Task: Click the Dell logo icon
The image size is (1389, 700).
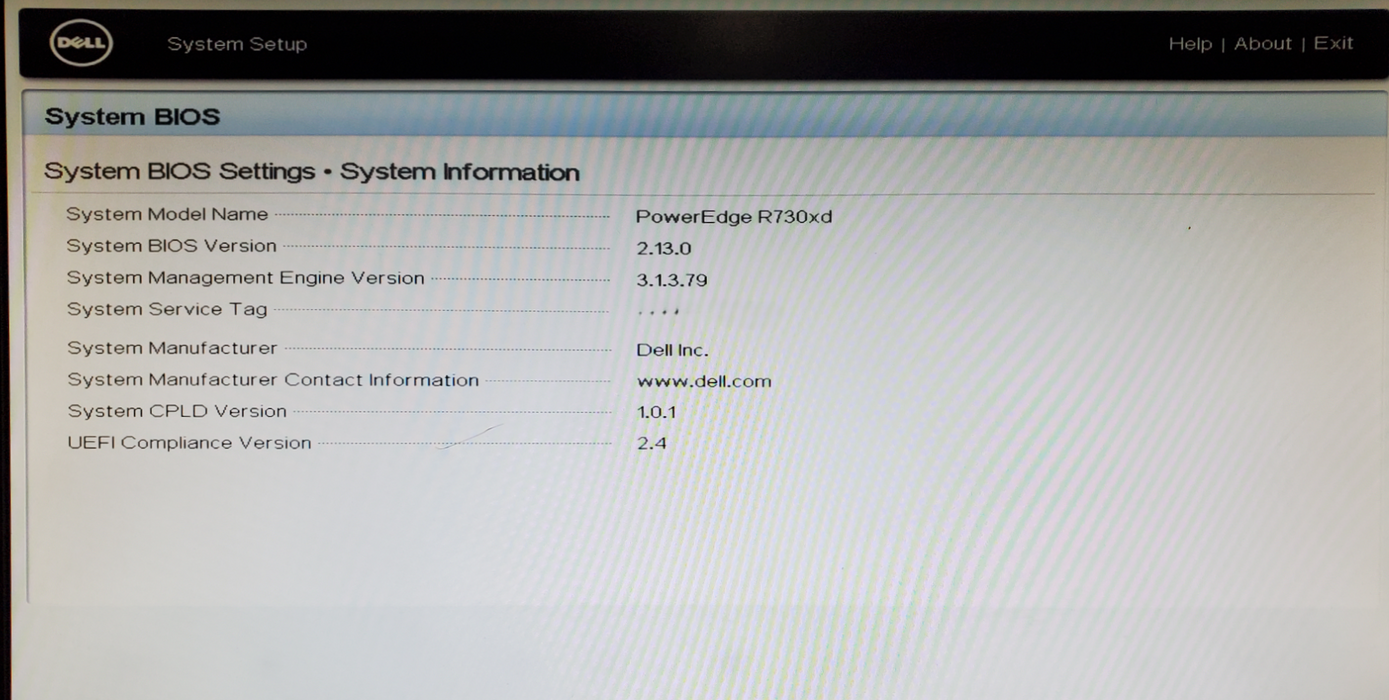Action: click(x=81, y=44)
